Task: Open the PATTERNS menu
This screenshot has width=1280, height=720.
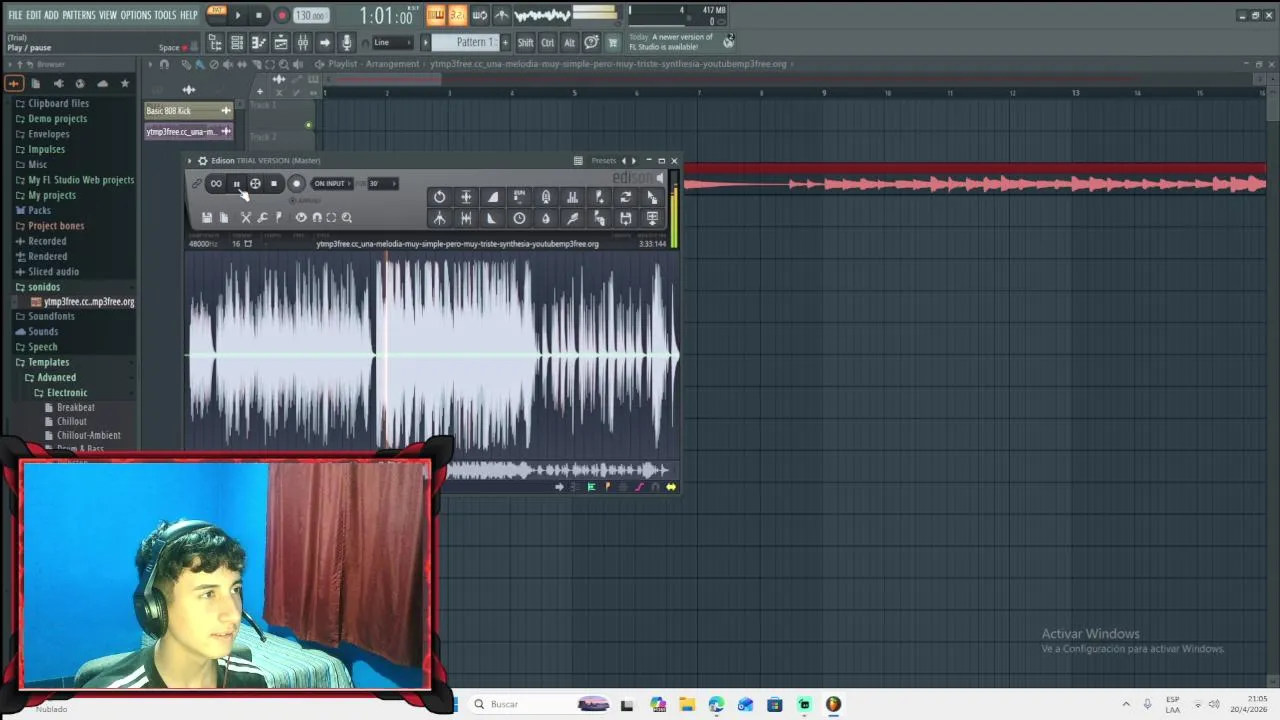Action: point(79,15)
